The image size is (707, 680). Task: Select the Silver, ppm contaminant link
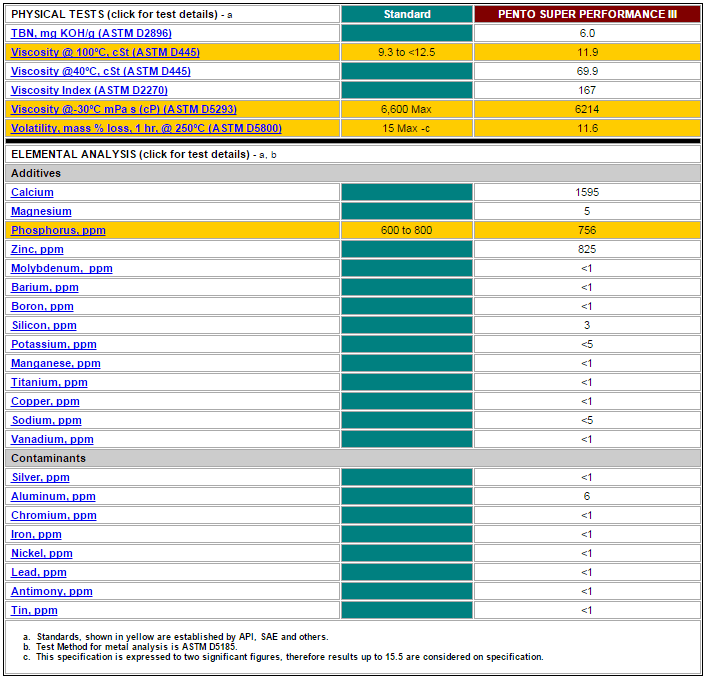pyautogui.click(x=40, y=477)
